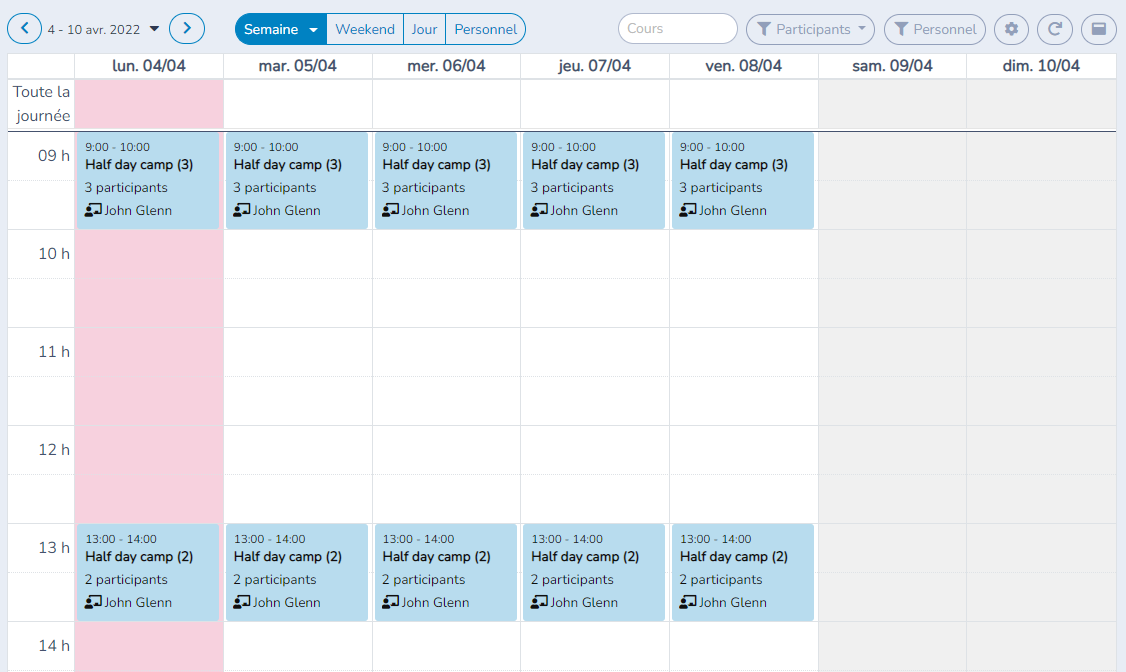Open Friday 9:00 Half day camp (3)

coord(743,180)
